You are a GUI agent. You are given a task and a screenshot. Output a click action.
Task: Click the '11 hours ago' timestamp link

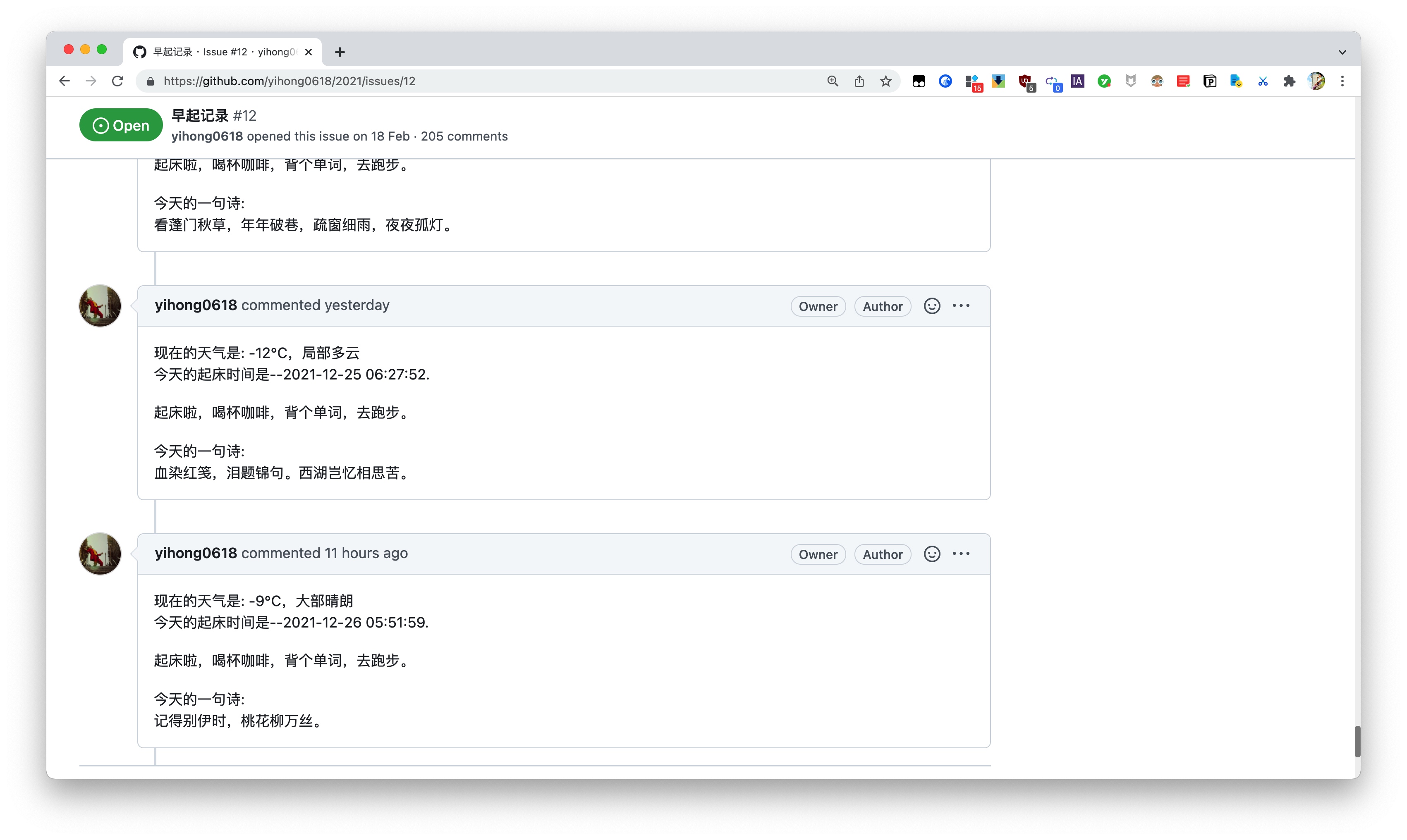(x=366, y=553)
